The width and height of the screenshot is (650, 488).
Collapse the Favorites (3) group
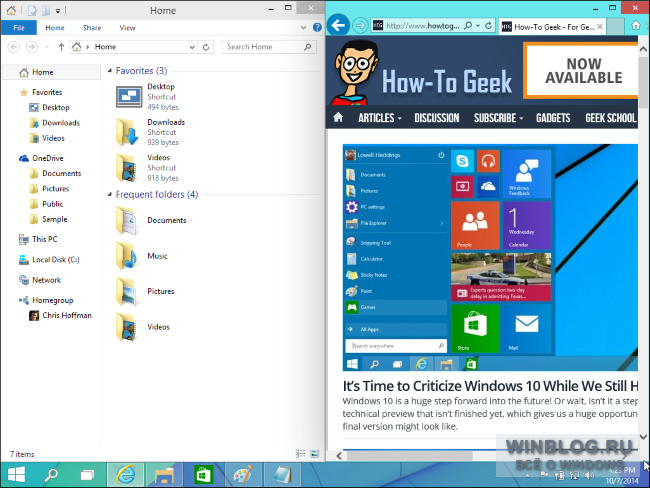[x=110, y=71]
